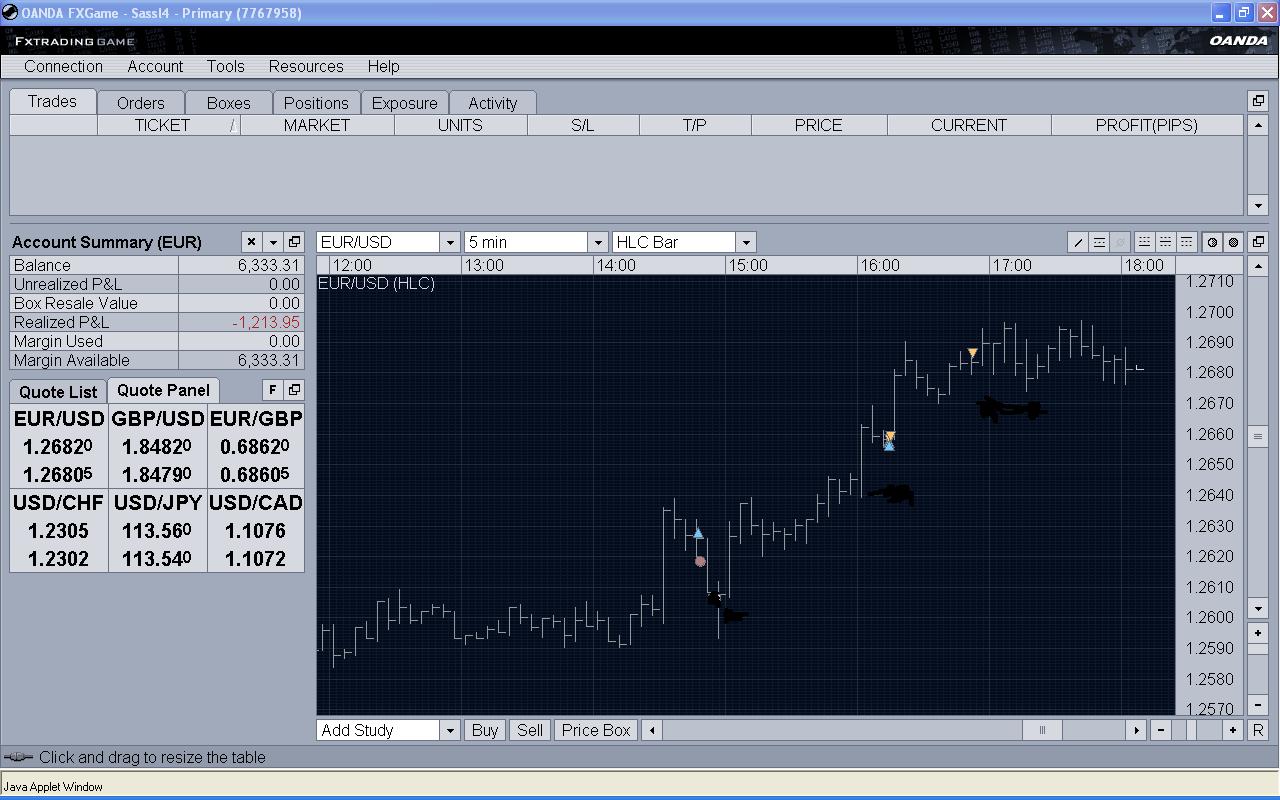Click the Buy button
The height and width of the screenshot is (800, 1280).
click(484, 730)
